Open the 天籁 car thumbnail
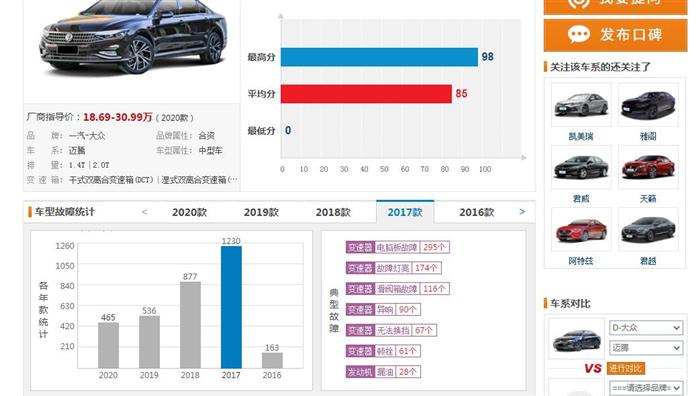The height and width of the screenshot is (396, 700). click(x=648, y=167)
